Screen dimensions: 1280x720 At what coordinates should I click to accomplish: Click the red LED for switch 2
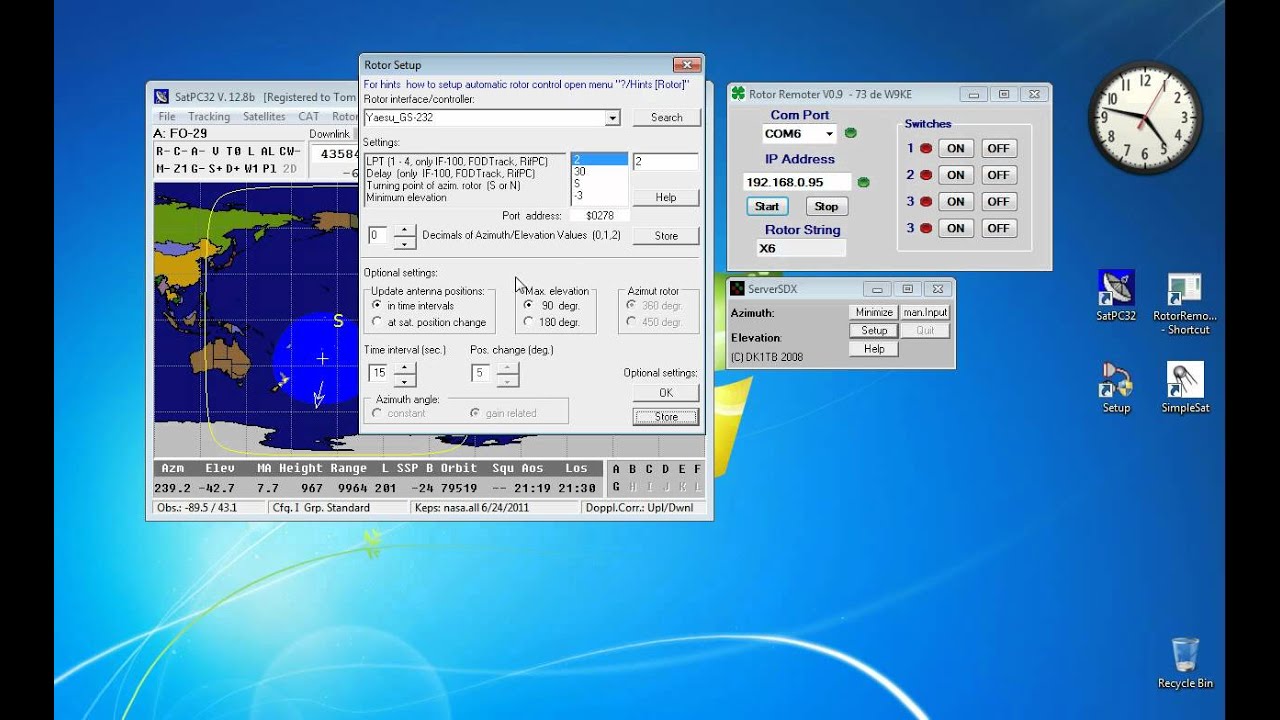click(926, 175)
